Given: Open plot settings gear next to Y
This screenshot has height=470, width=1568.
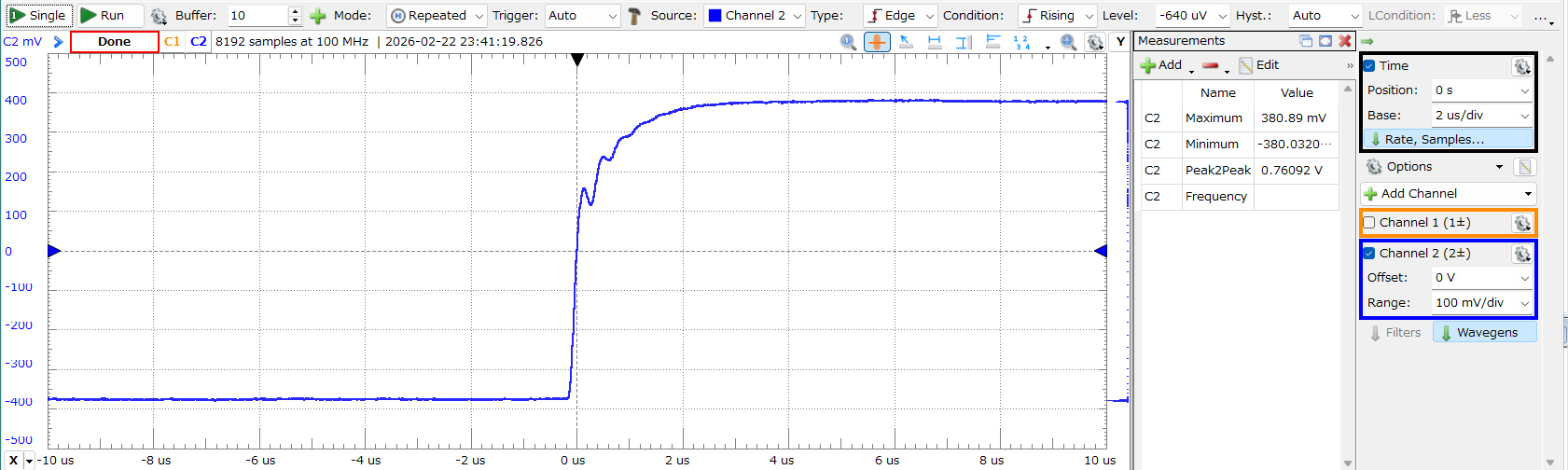Looking at the screenshot, I should pos(1095,42).
